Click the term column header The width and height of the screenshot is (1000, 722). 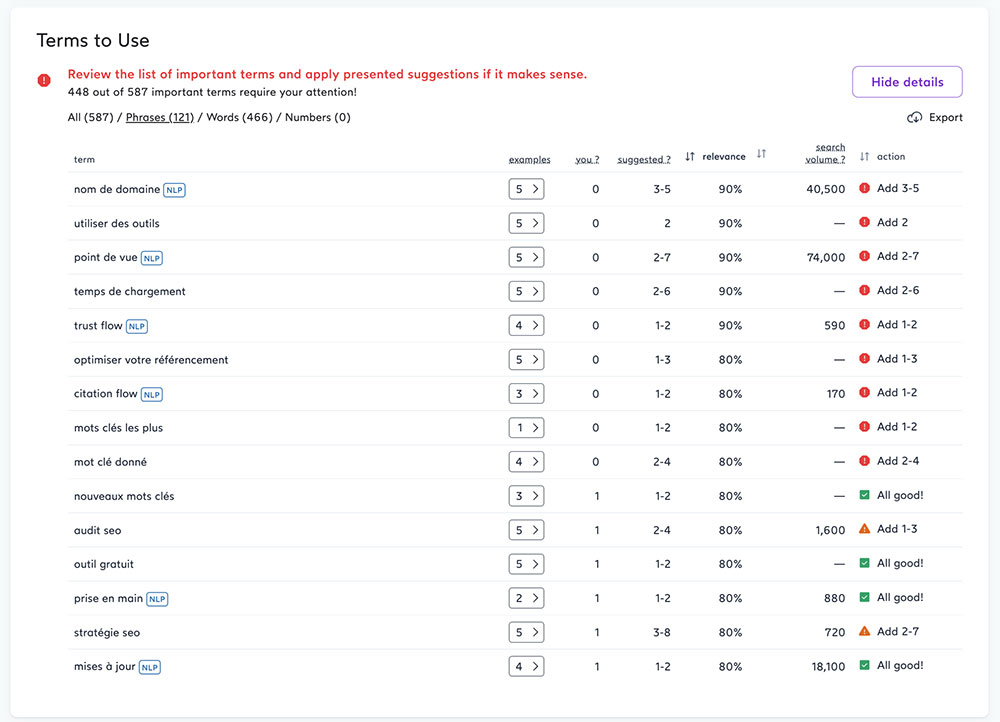tap(84, 159)
